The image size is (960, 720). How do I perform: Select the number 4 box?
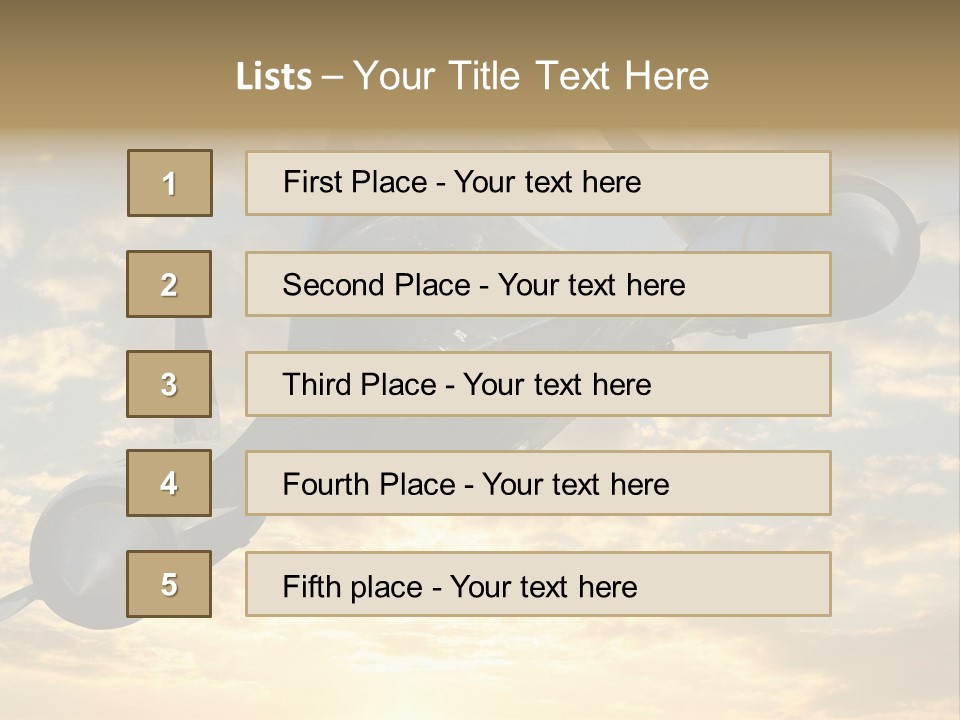click(170, 484)
